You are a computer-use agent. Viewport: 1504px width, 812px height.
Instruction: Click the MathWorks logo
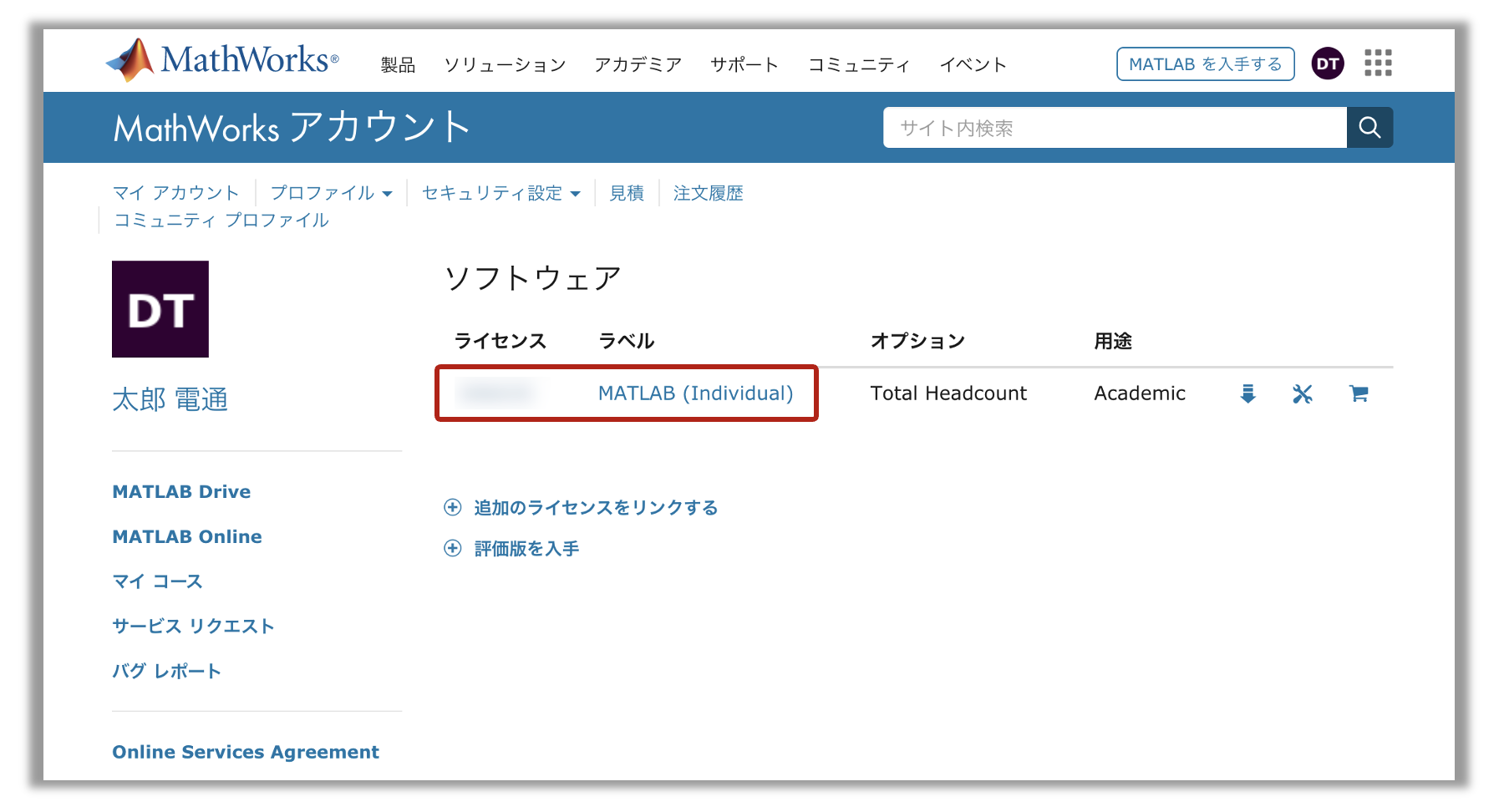tap(222, 60)
